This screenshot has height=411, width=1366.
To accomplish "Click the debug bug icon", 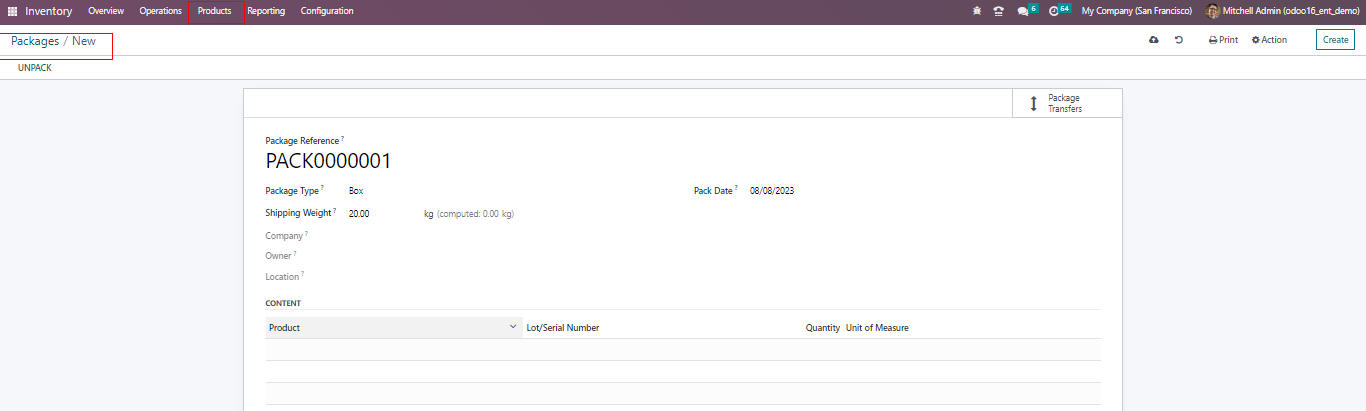I will pyautogui.click(x=977, y=11).
